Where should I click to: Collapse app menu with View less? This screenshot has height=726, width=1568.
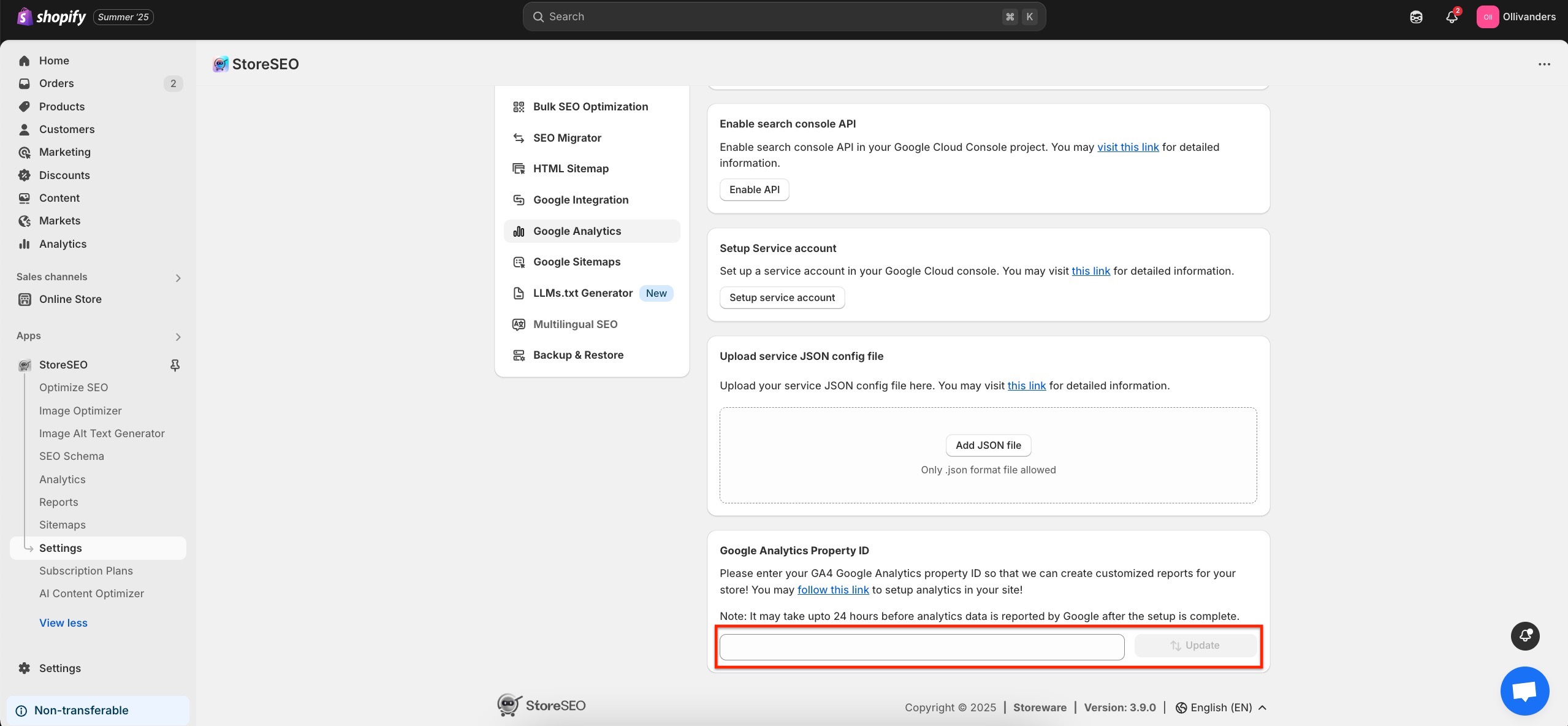coord(63,623)
